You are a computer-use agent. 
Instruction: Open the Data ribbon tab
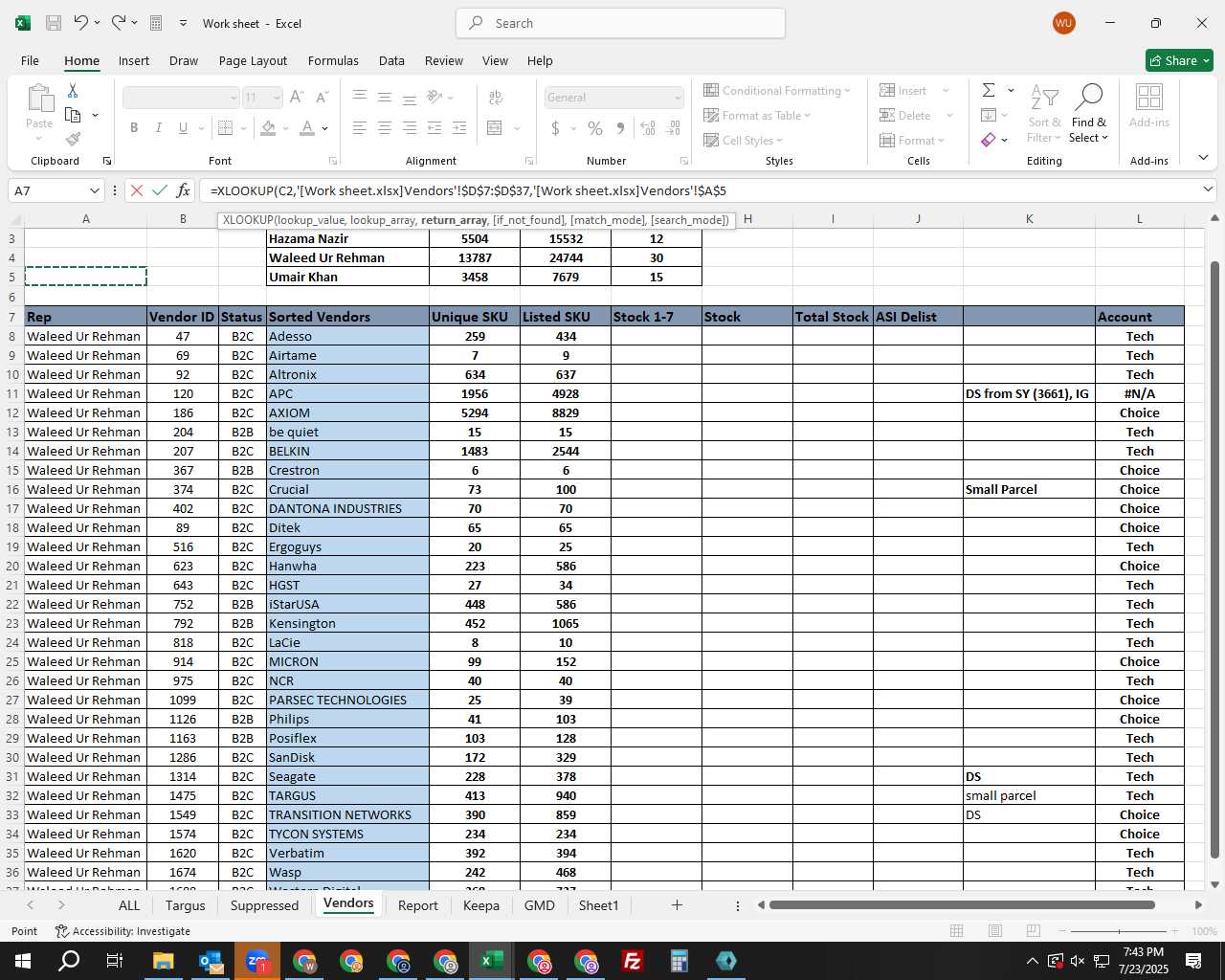click(x=391, y=60)
